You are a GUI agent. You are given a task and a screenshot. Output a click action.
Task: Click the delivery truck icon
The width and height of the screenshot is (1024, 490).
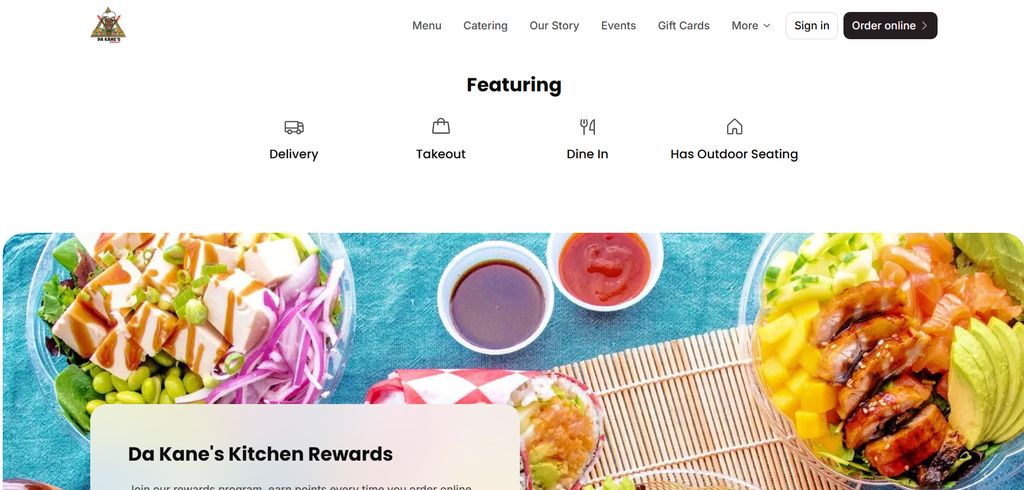pos(294,127)
